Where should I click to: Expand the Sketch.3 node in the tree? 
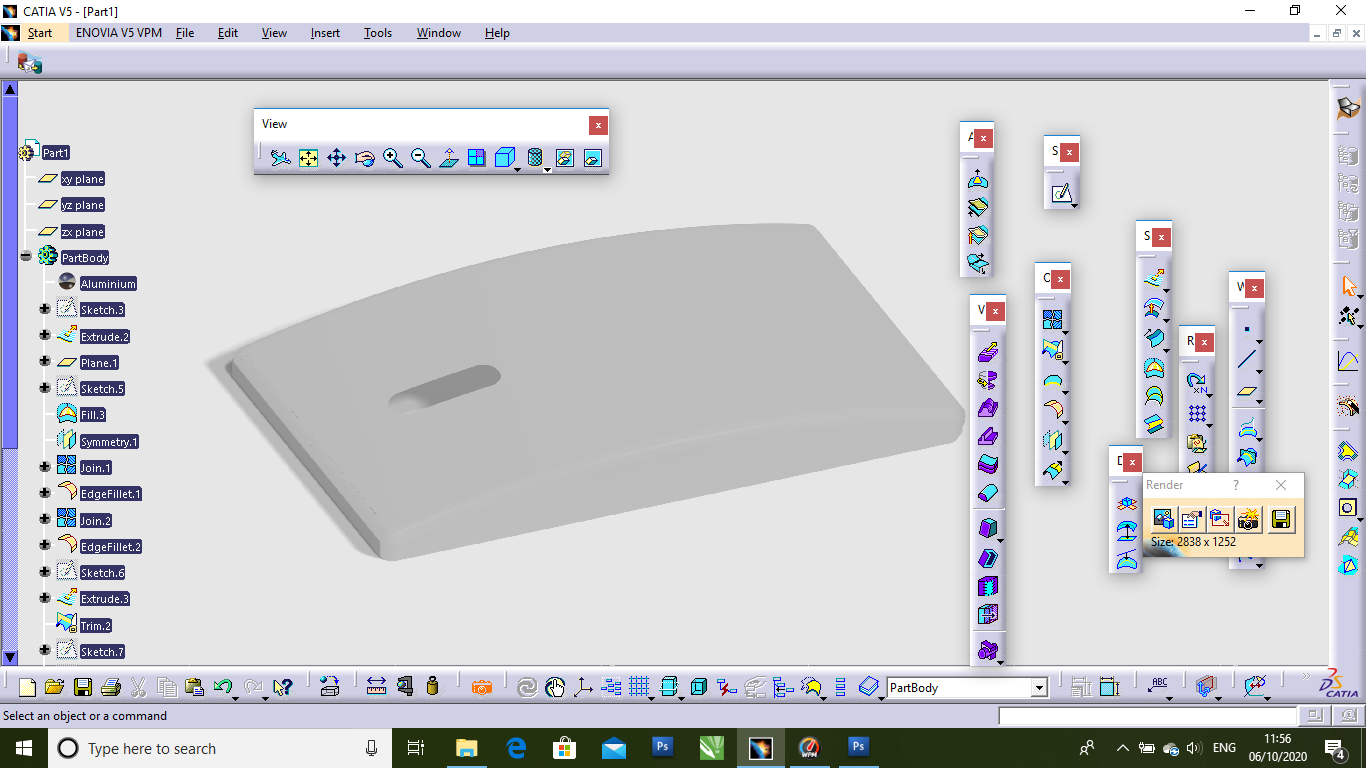tap(45, 309)
